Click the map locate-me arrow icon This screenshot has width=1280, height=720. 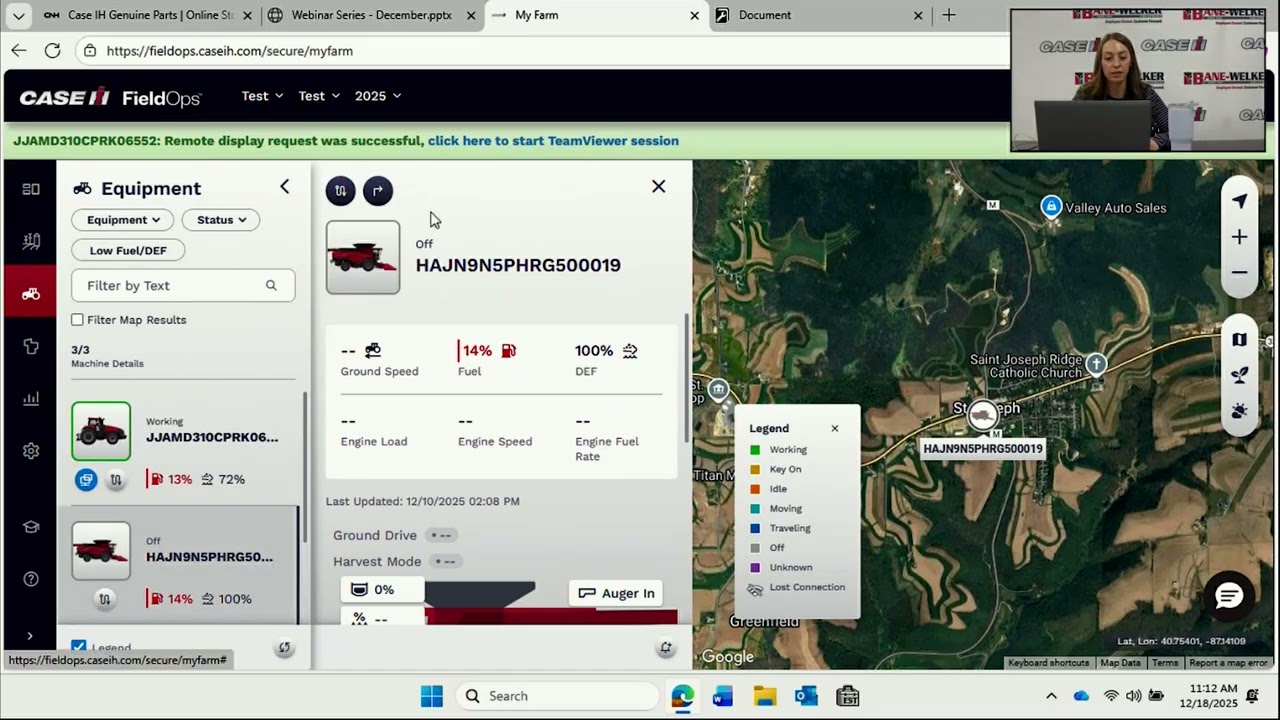click(1239, 201)
